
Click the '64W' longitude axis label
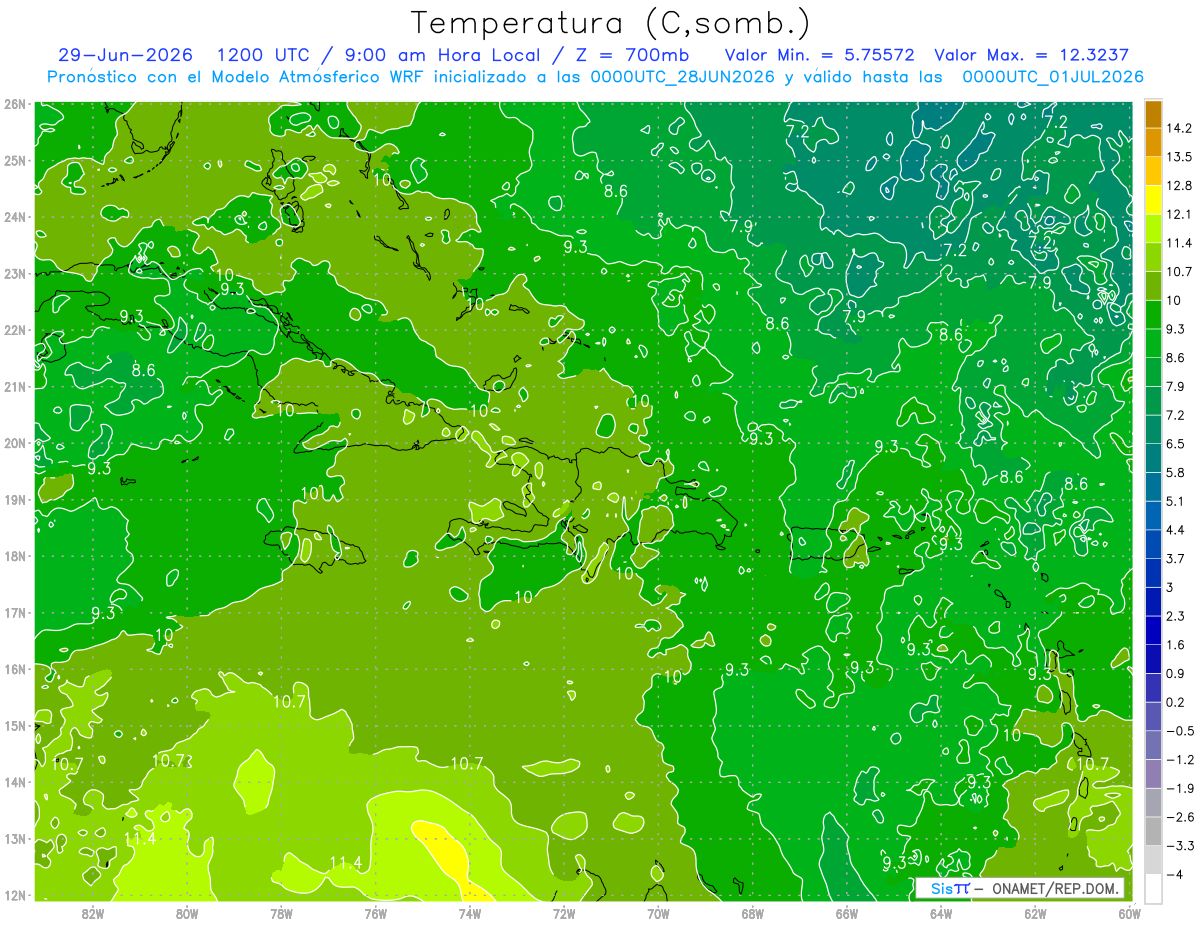pos(941,913)
